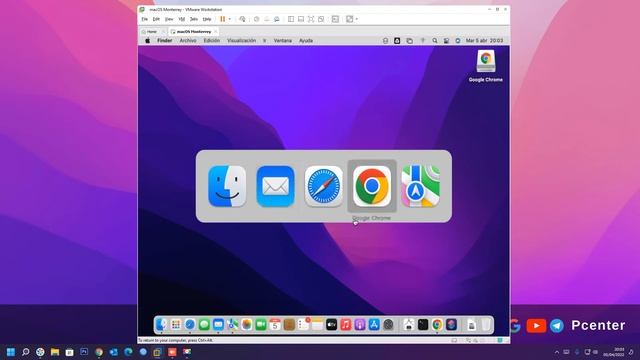This screenshot has width=640, height=360.
Task: Open VMware VM menu
Action: [x=182, y=19]
